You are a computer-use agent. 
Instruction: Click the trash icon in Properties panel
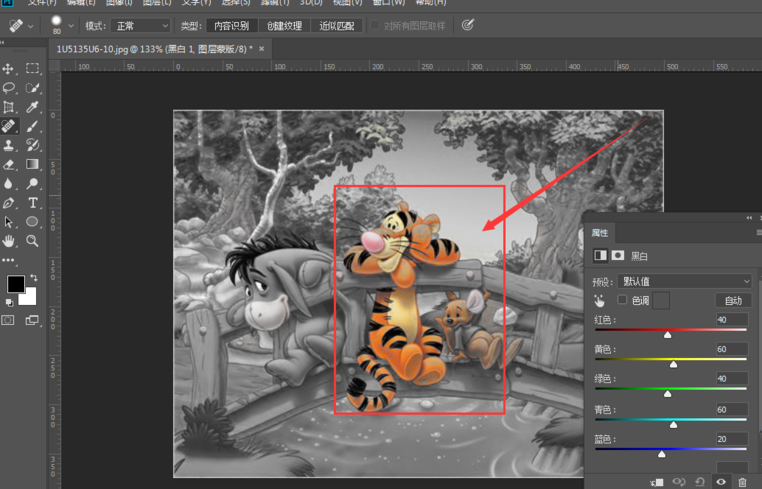click(742, 482)
